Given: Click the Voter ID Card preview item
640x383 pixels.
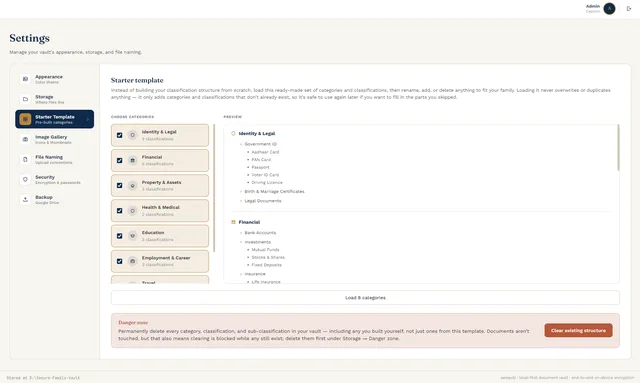Looking at the screenshot, I should click(x=265, y=175).
